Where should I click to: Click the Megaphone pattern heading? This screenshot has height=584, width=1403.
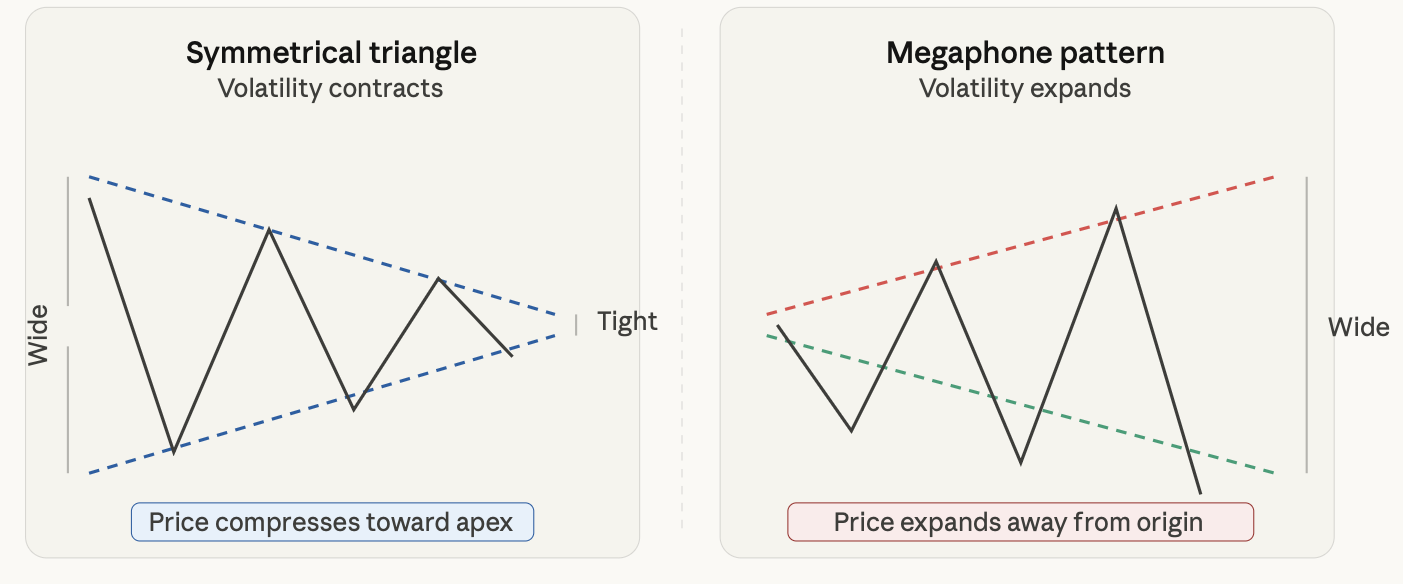(1025, 53)
